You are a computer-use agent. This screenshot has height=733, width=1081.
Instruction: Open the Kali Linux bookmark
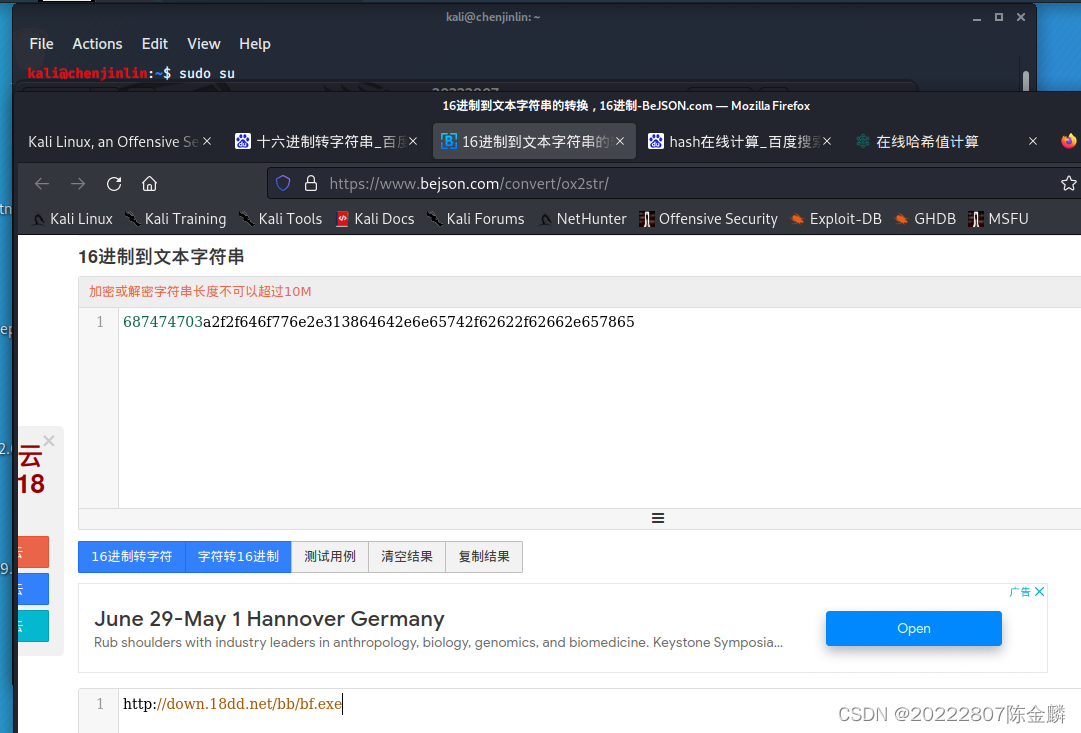[x=72, y=219]
